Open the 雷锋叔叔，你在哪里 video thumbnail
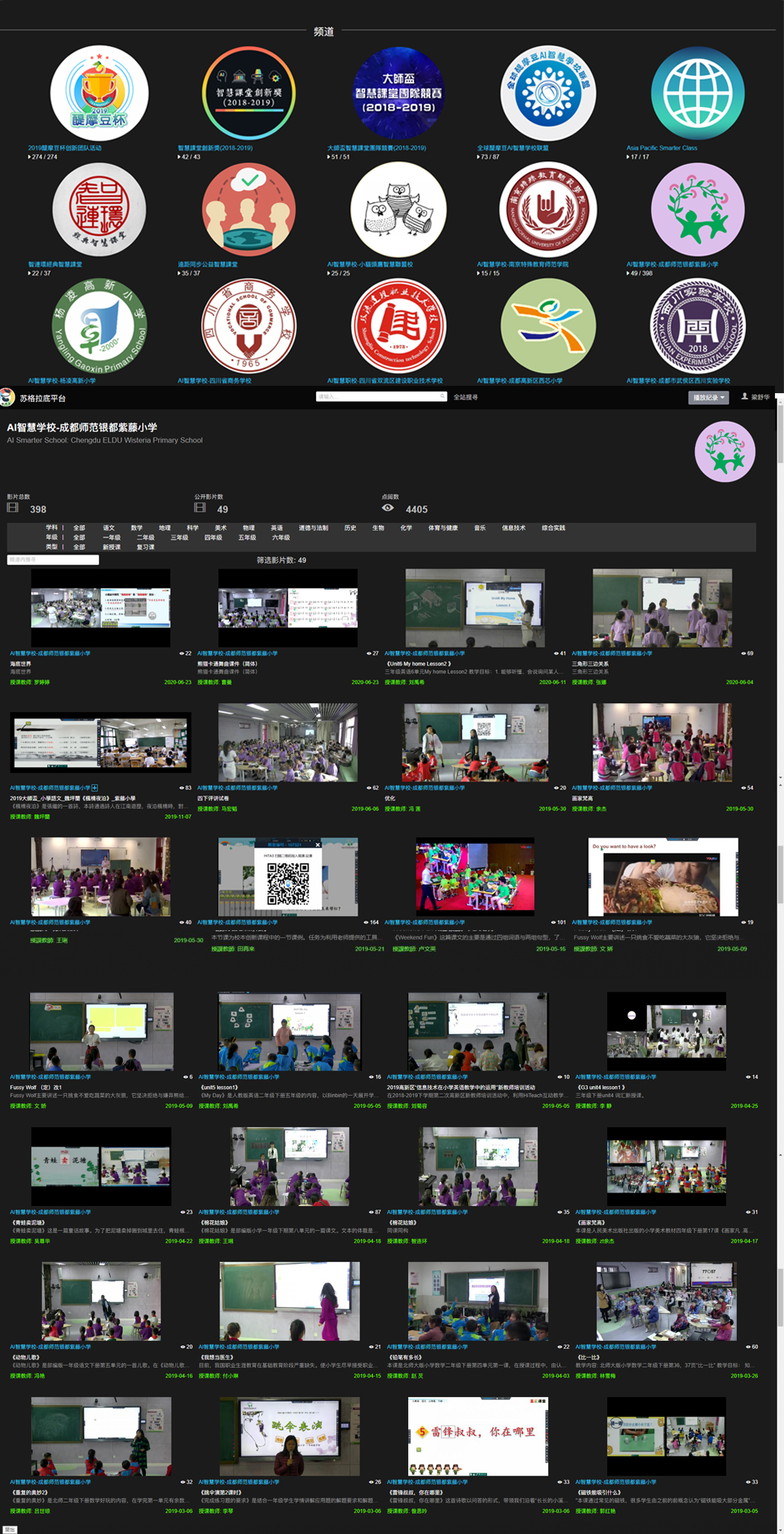Image resolution: width=784 pixels, height=1534 pixels. [x=478, y=1436]
